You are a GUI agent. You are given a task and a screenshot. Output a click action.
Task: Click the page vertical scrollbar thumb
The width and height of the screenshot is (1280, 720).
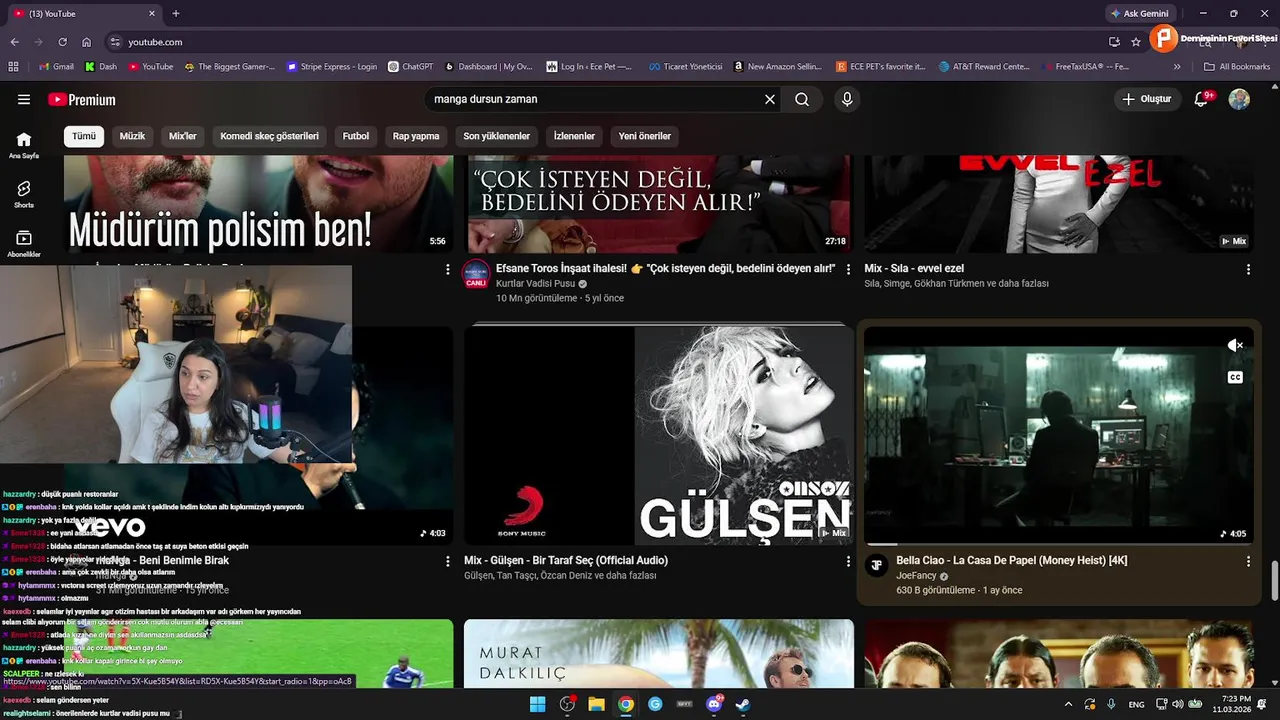click(x=1274, y=580)
